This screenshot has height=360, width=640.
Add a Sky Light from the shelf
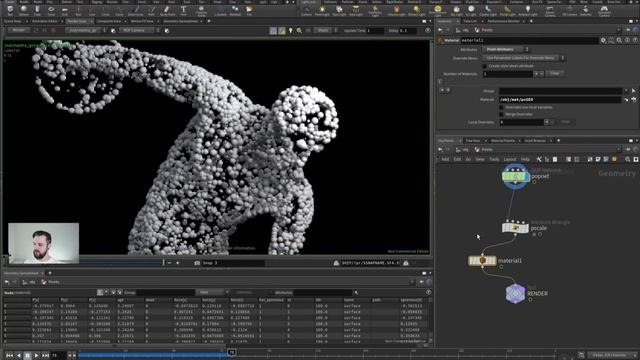pyautogui.click(x=456, y=11)
